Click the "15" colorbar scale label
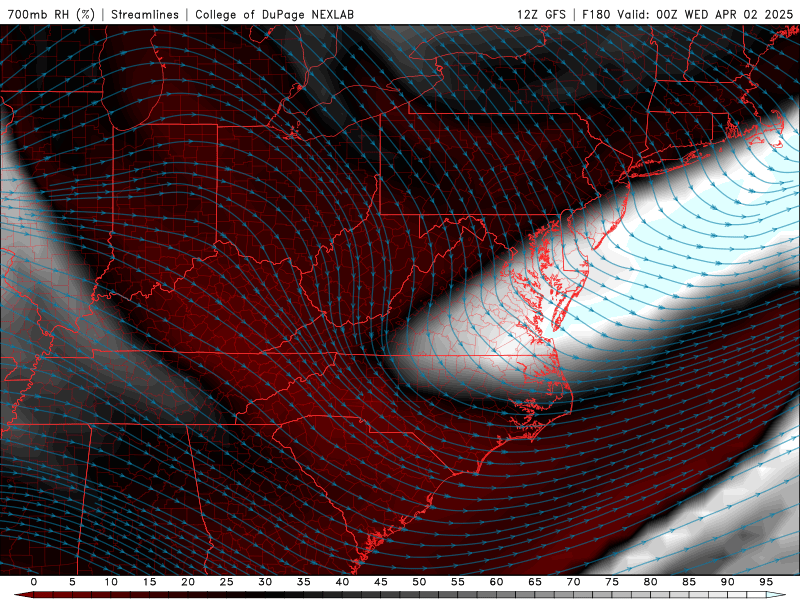Viewport: 800px width, 600px height. [x=149, y=582]
